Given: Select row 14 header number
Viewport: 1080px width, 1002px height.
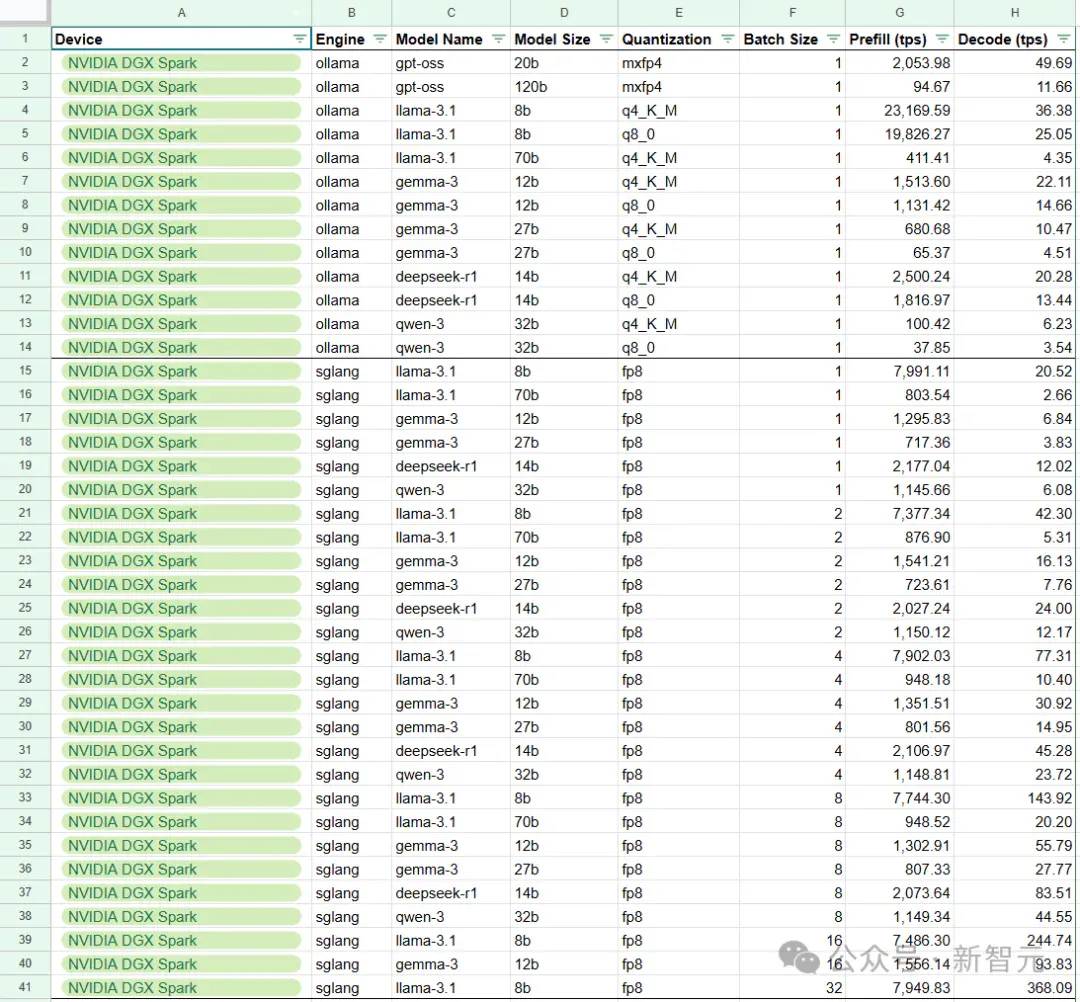Looking at the screenshot, I should pyautogui.click(x=25, y=346).
